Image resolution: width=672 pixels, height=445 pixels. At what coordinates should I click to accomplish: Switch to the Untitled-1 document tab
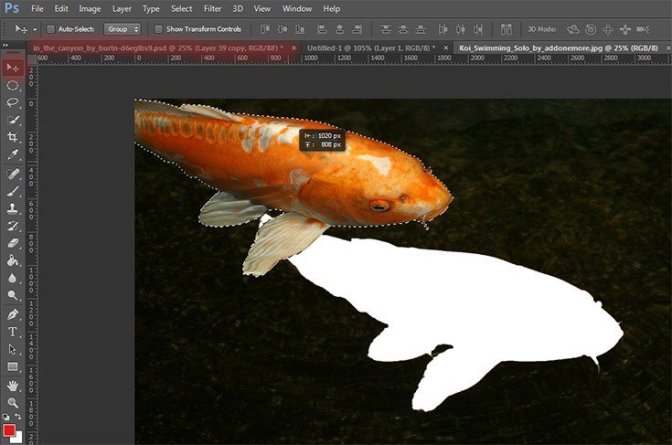click(371, 48)
